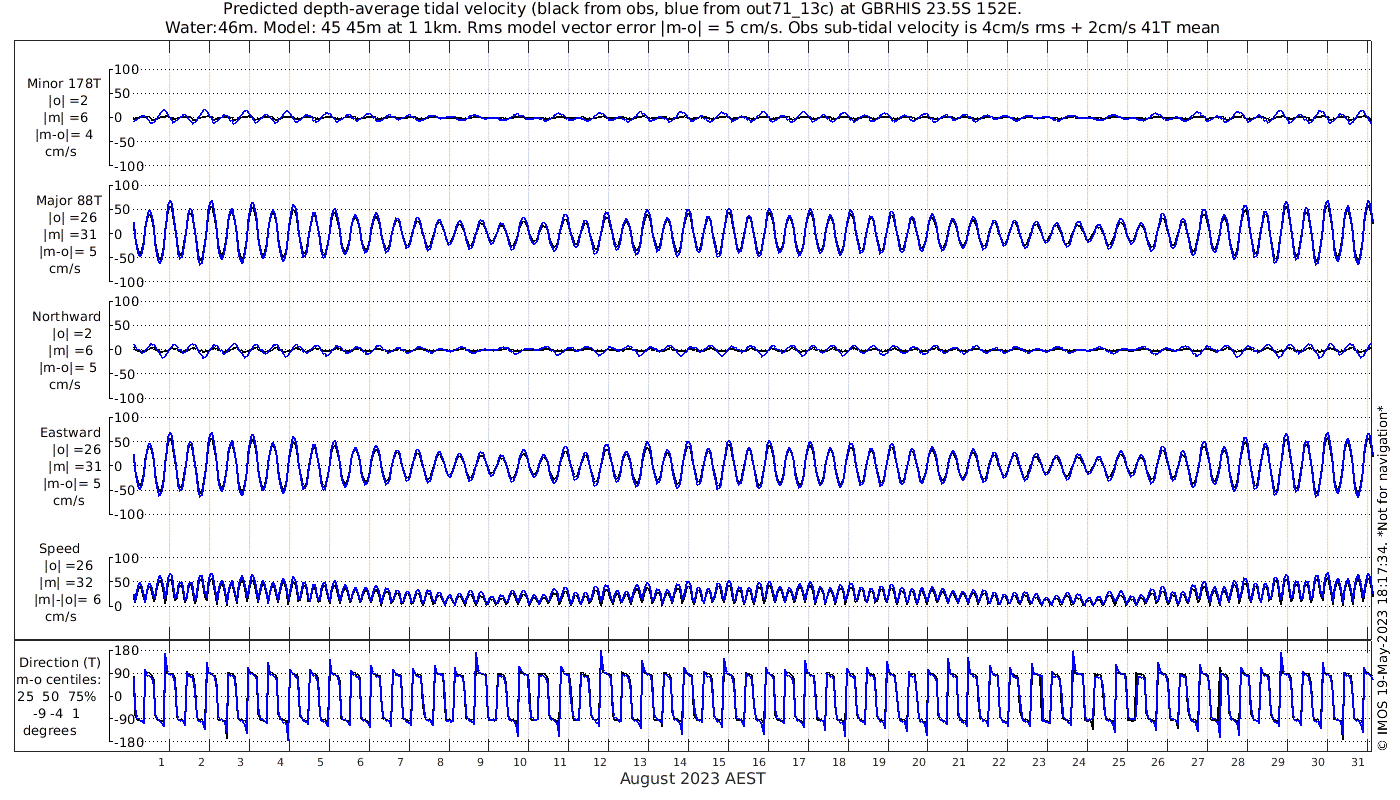Click "|m-o|= 5" in the Northward panel

(x=66, y=368)
